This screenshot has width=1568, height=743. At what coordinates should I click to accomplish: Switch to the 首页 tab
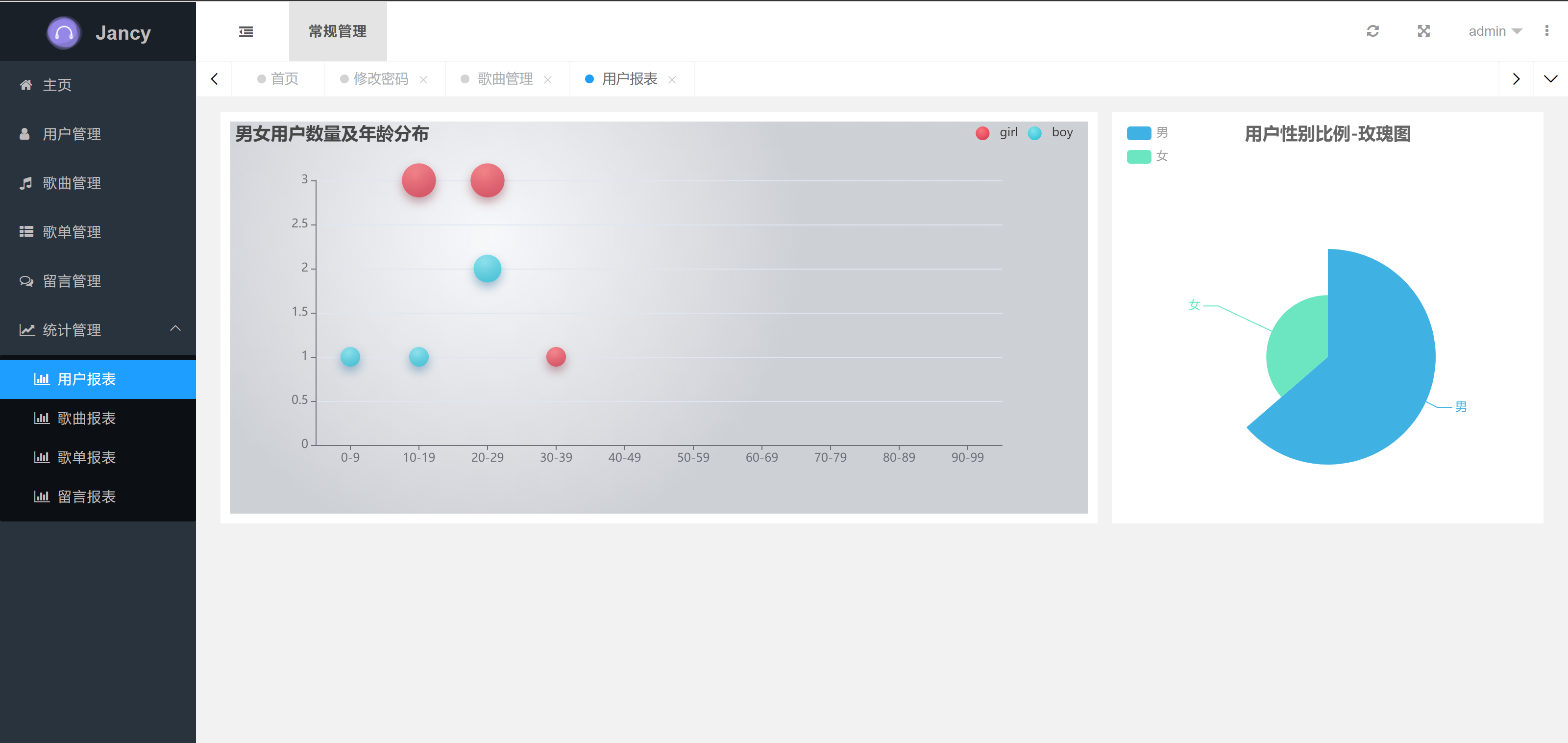(x=278, y=79)
